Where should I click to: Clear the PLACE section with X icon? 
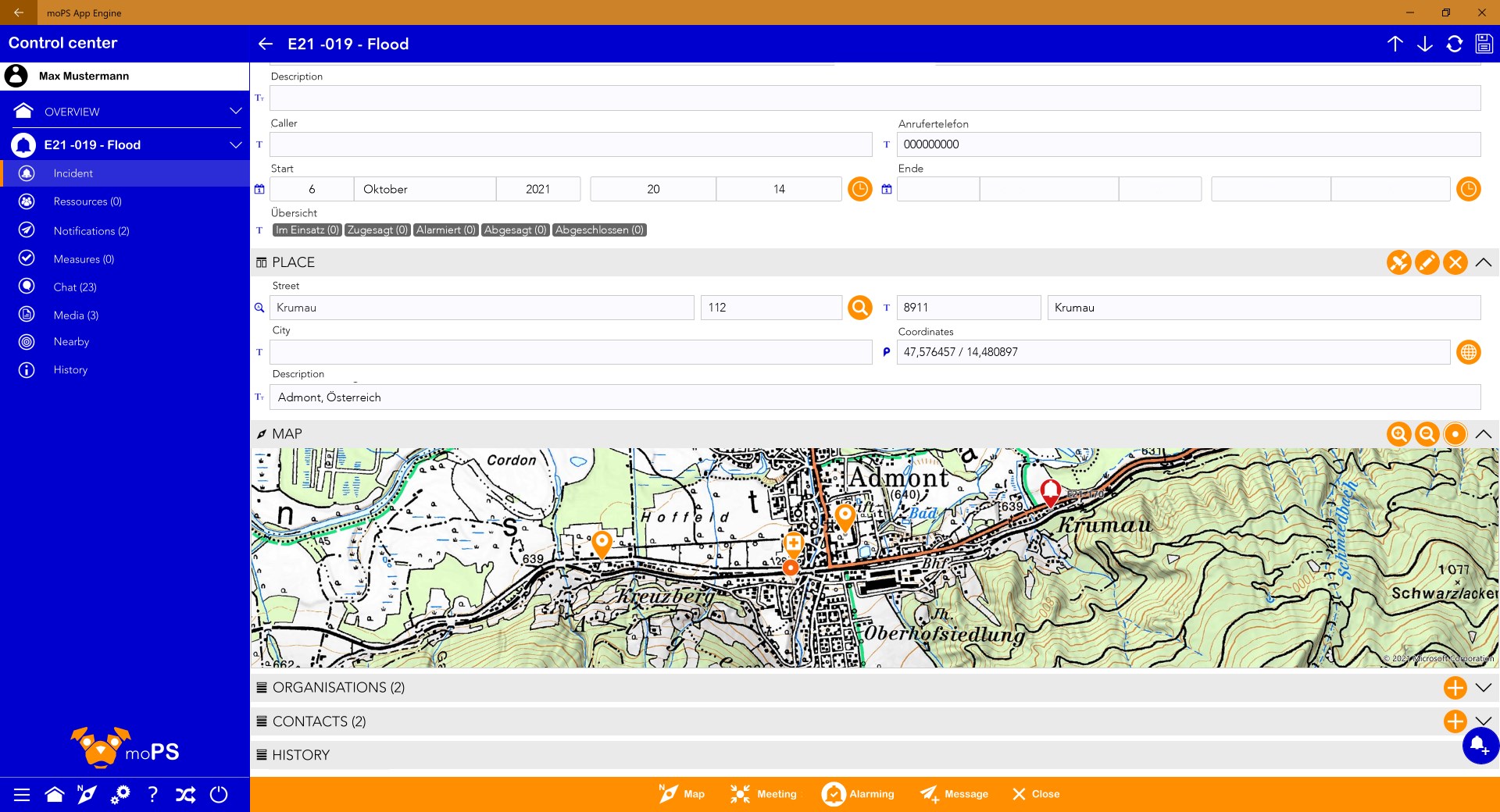(1455, 262)
